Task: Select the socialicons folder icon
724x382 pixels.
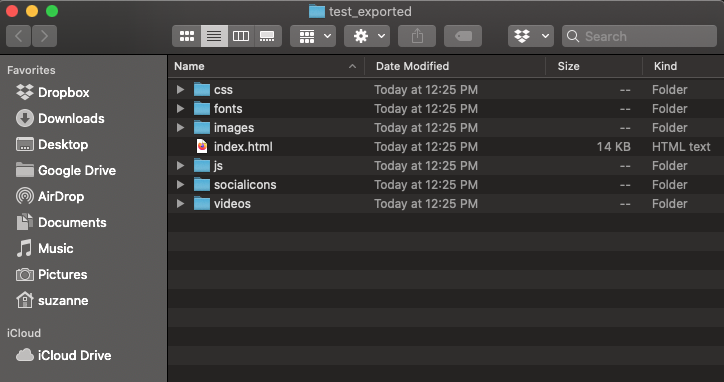Action: [202, 184]
